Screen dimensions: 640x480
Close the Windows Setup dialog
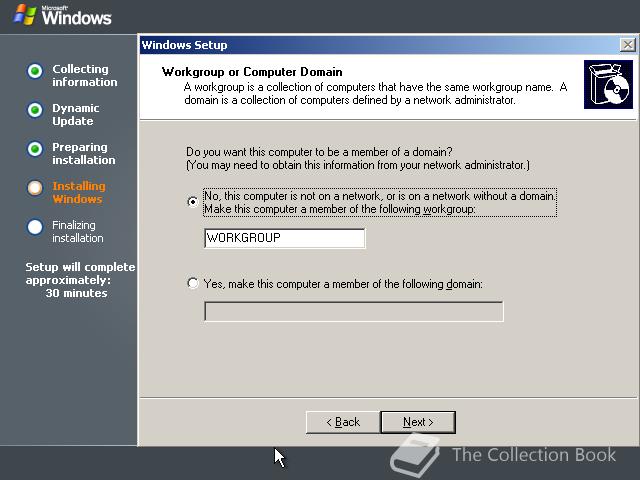pos(627,44)
